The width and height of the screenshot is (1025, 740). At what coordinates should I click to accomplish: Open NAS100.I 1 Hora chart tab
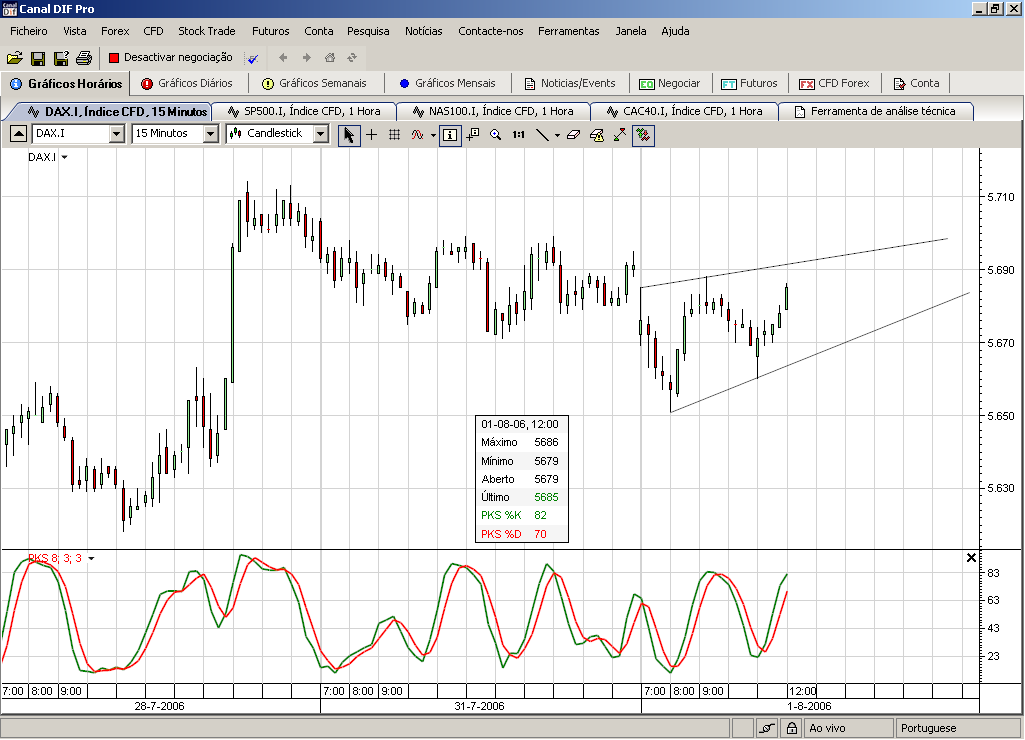pos(494,112)
